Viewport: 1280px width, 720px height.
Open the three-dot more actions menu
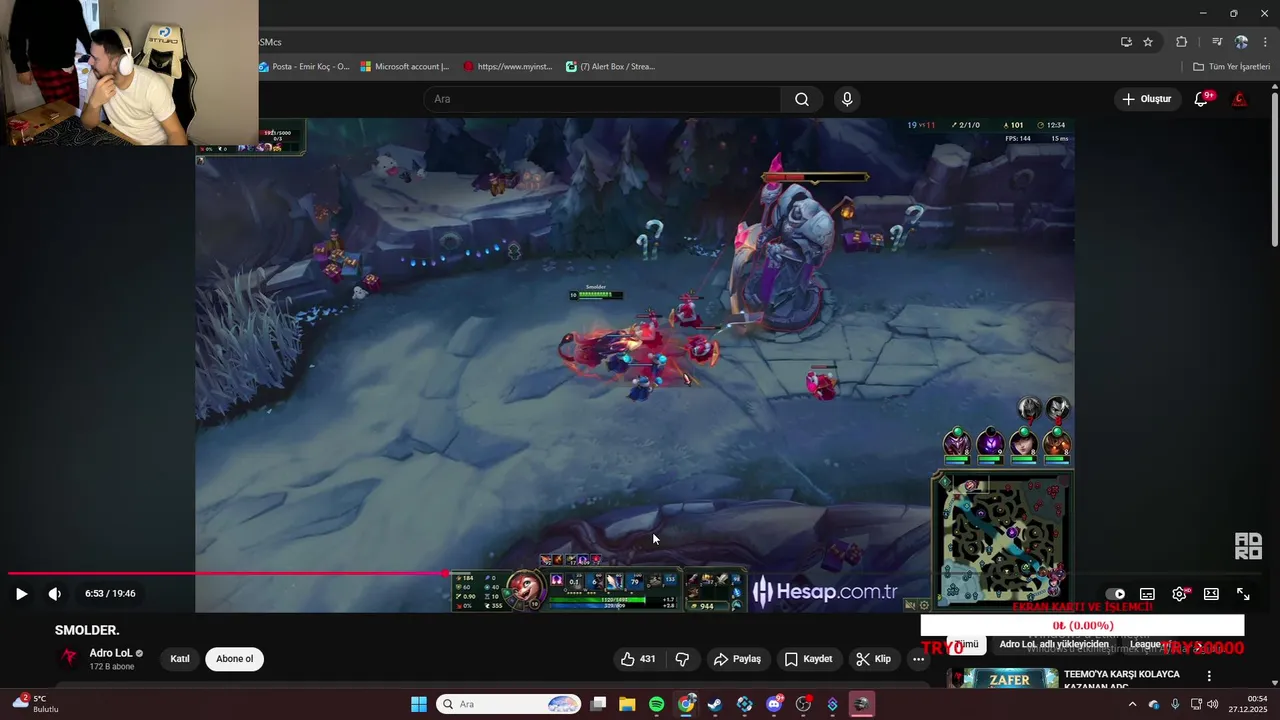(x=918, y=659)
